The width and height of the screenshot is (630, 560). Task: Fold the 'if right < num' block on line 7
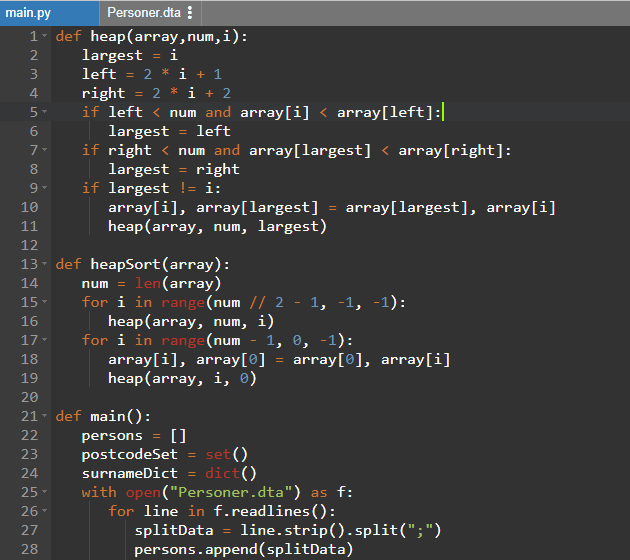coord(44,150)
